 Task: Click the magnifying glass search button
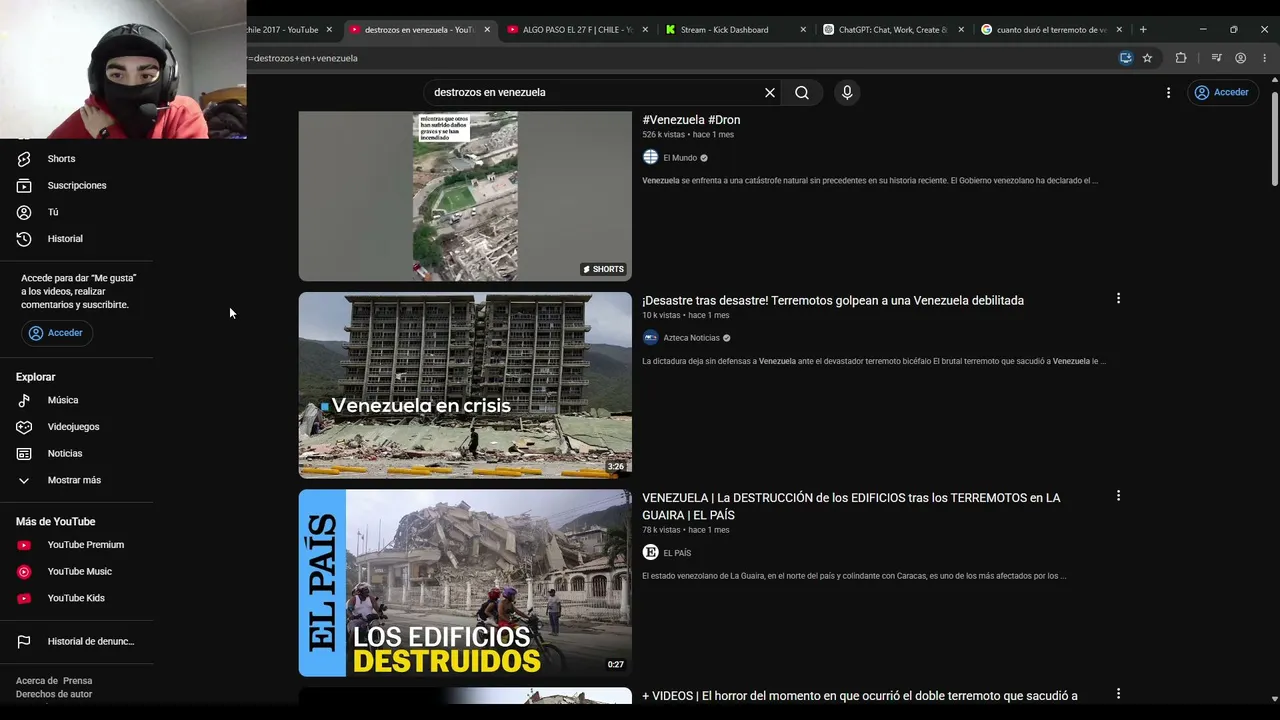click(802, 92)
